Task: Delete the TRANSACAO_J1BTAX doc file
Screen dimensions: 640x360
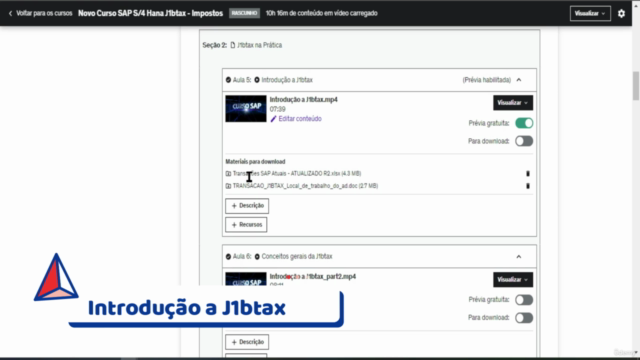Action: pyautogui.click(x=528, y=186)
